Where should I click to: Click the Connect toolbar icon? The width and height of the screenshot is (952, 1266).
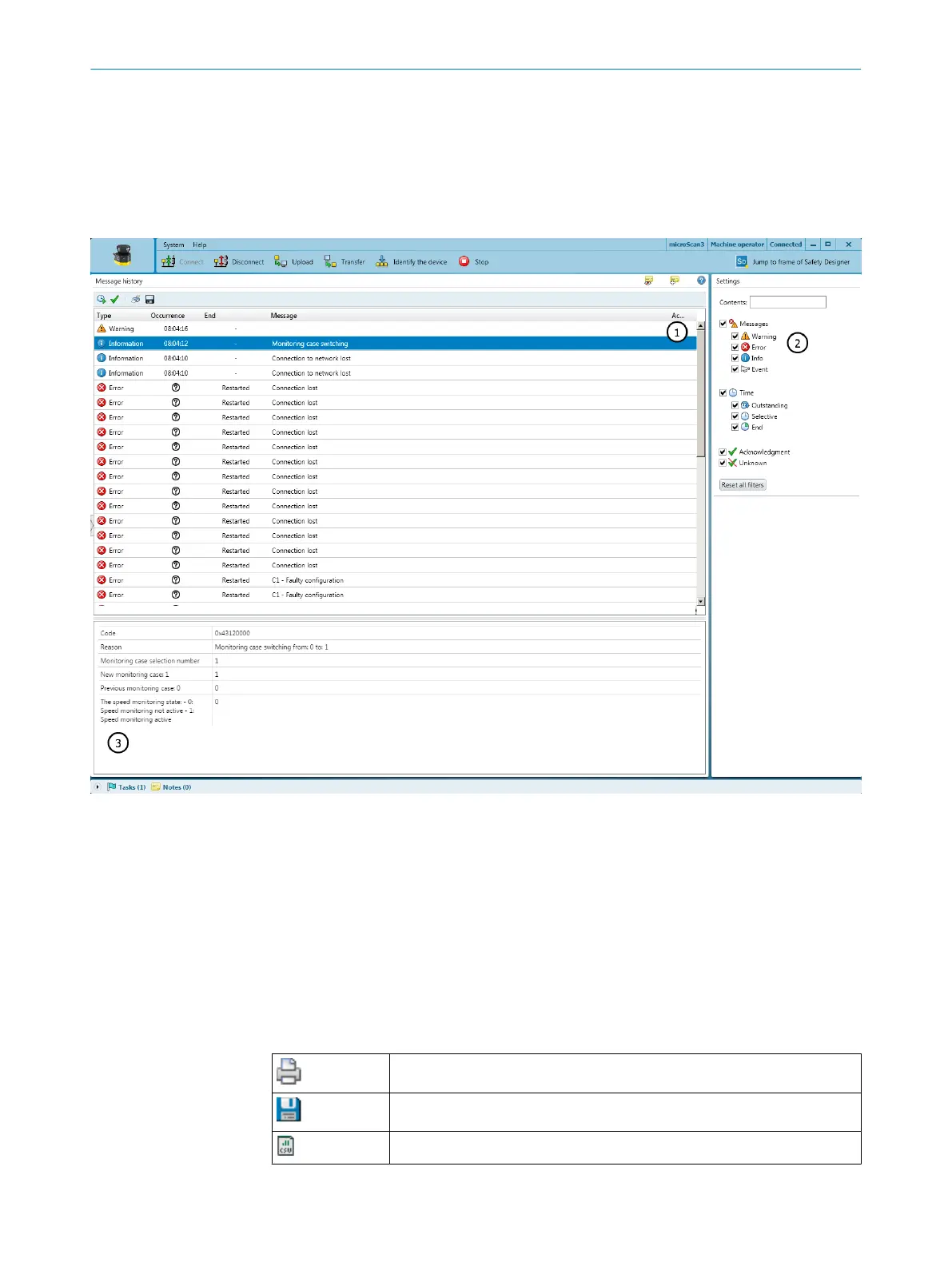[169, 261]
